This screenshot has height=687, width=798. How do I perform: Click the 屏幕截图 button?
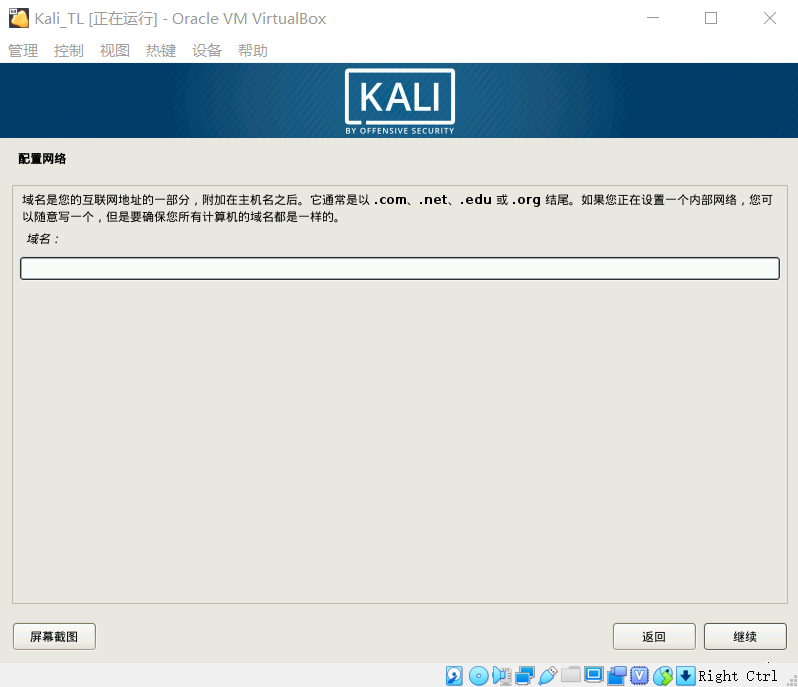pos(54,637)
